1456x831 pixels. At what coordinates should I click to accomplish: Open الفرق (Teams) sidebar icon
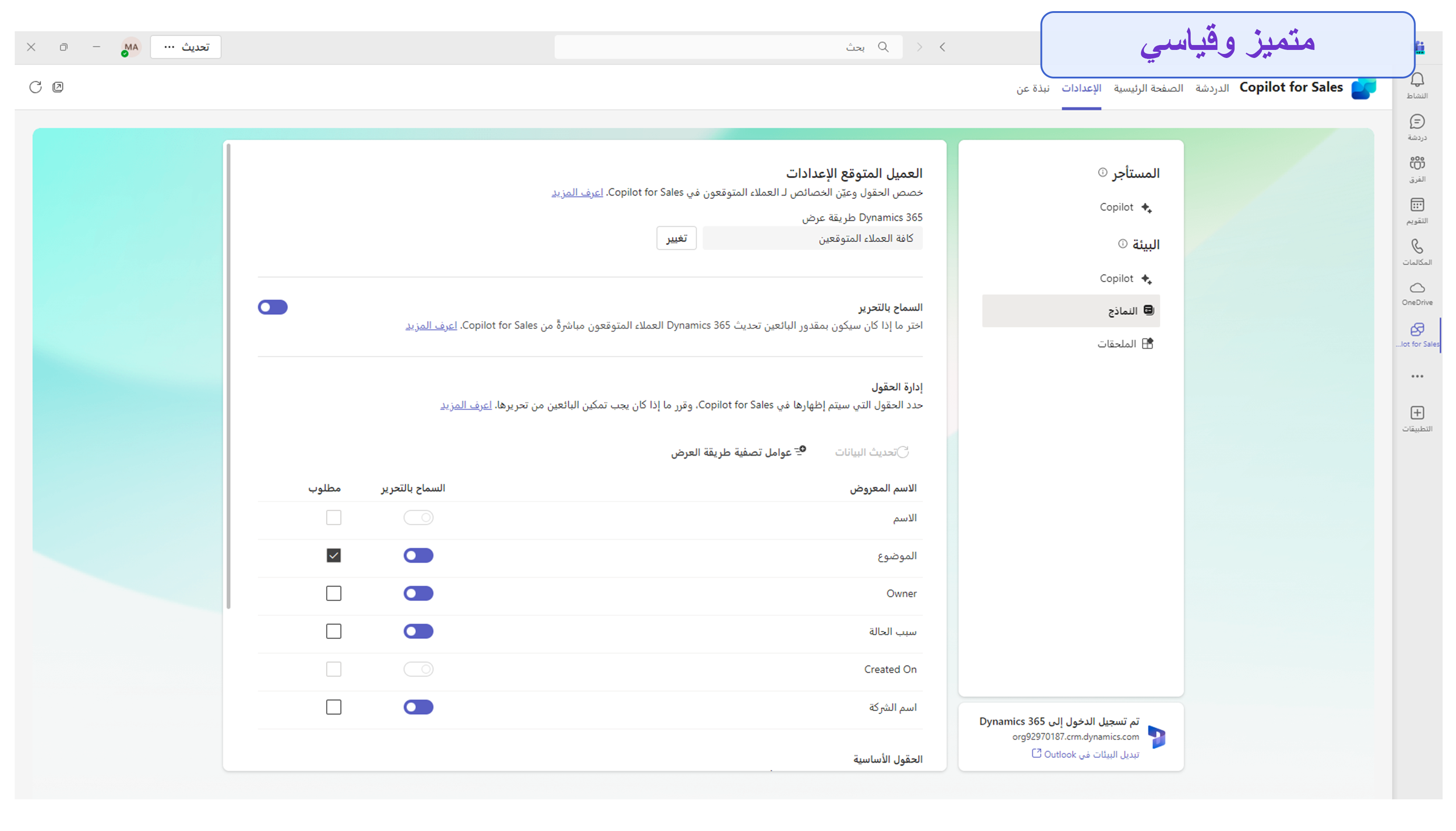click(x=1419, y=169)
